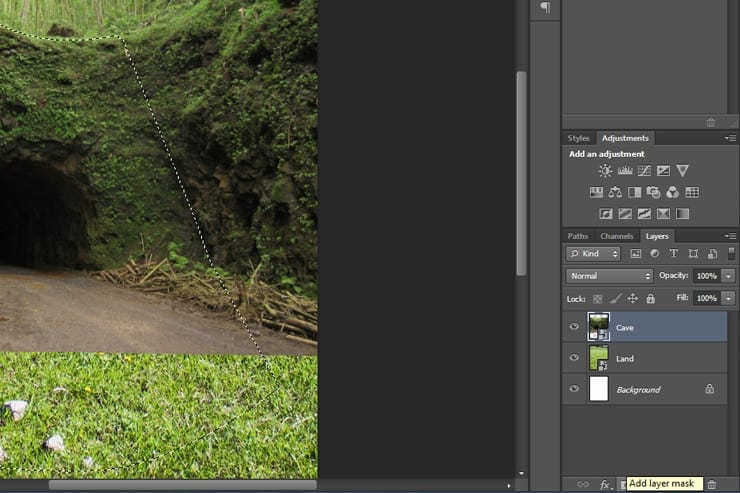This screenshot has height=493, width=740.
Task: Click the Land layer name
Action: click(624, 359)
